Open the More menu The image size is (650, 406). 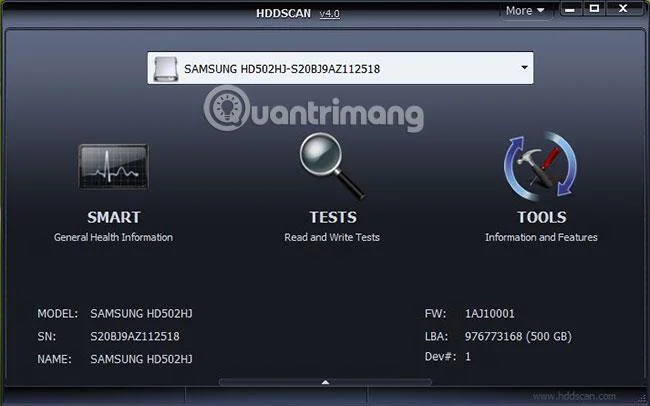point(525,11)
